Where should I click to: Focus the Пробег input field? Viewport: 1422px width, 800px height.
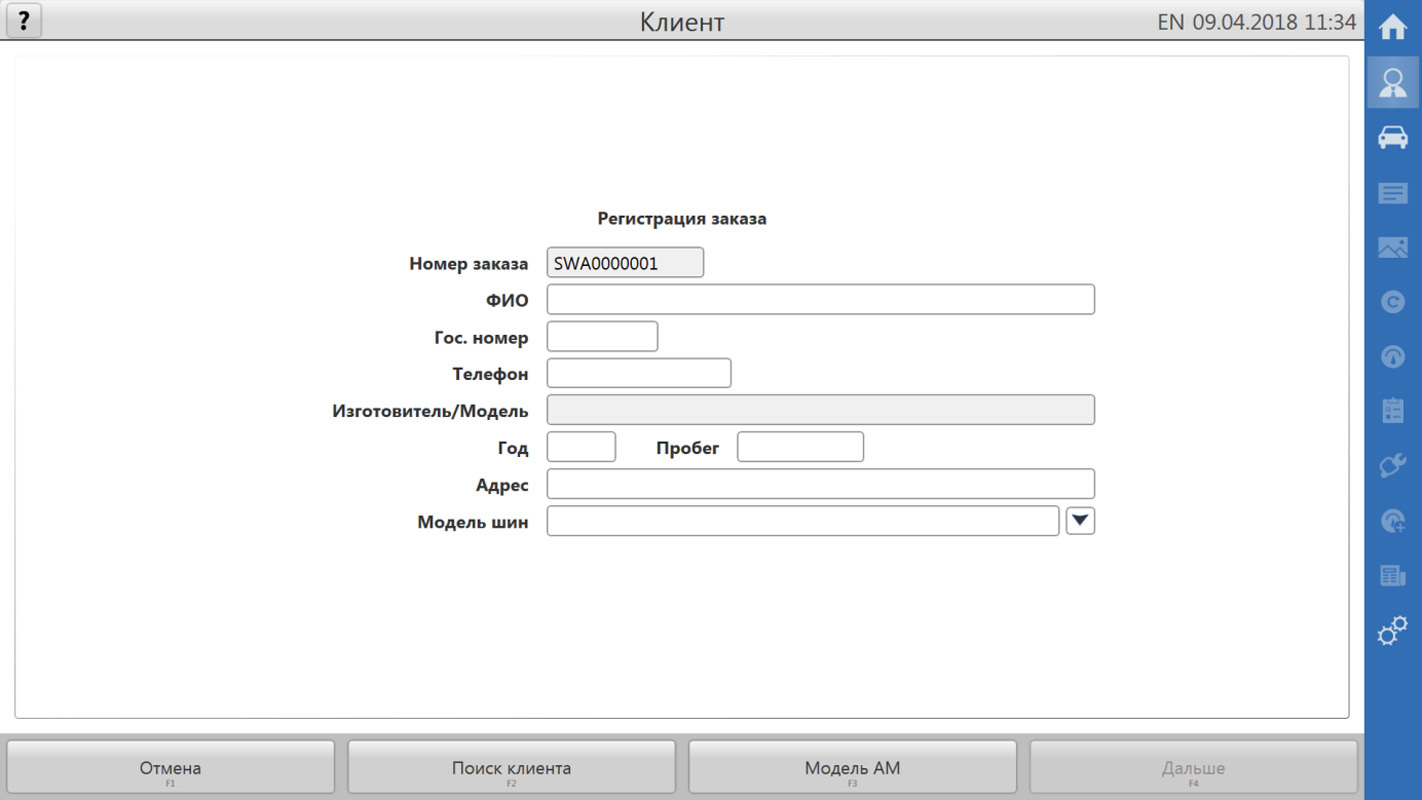click(800, 447)
